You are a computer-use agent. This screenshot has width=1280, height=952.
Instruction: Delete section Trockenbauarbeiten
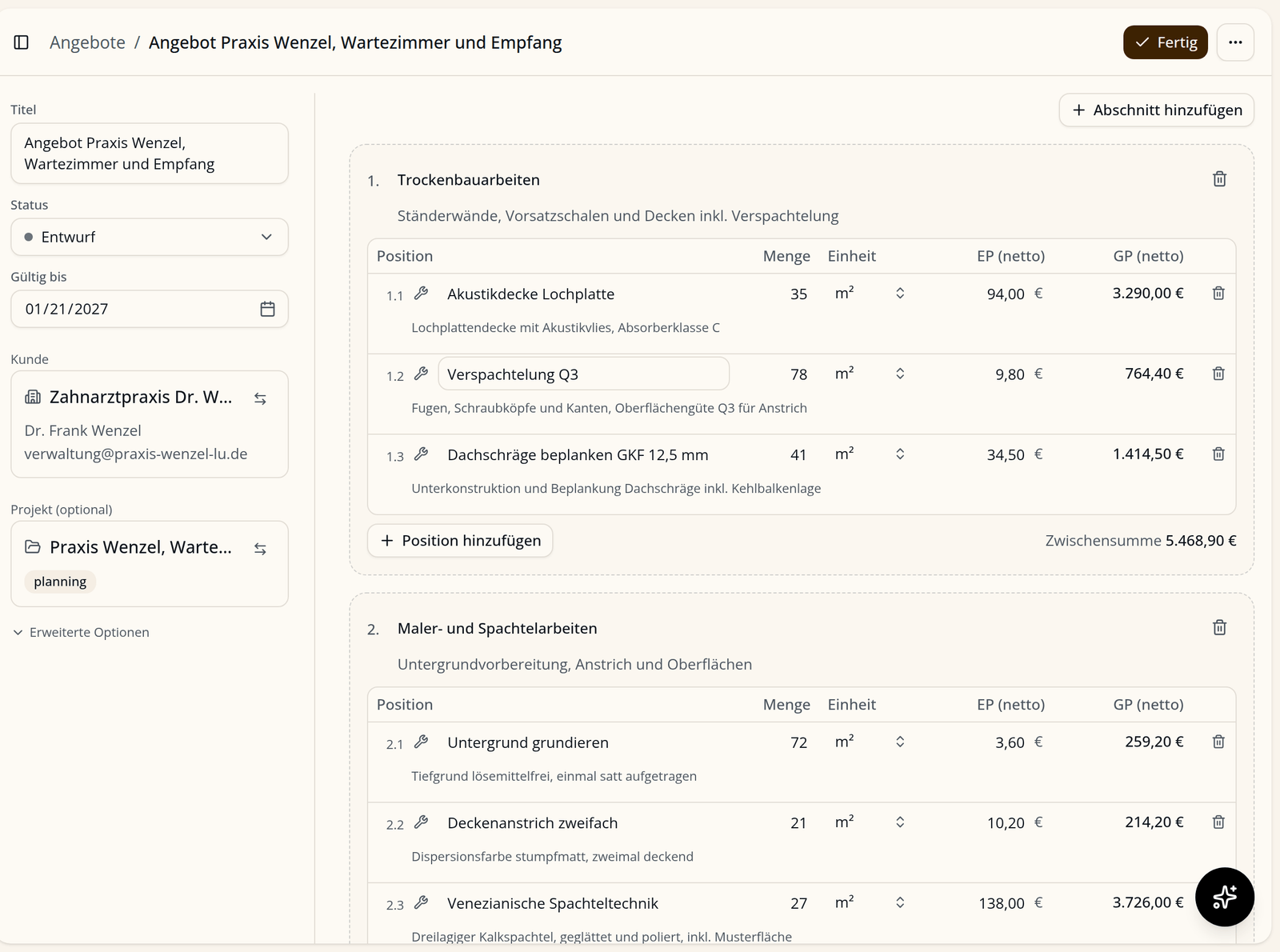coord(1219,179)
